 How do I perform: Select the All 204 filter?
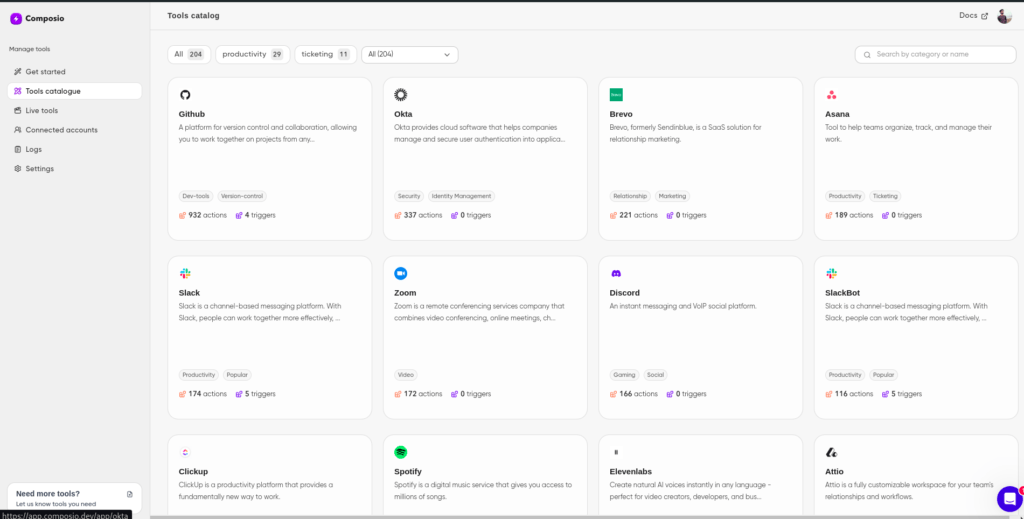tap(189, 55)
